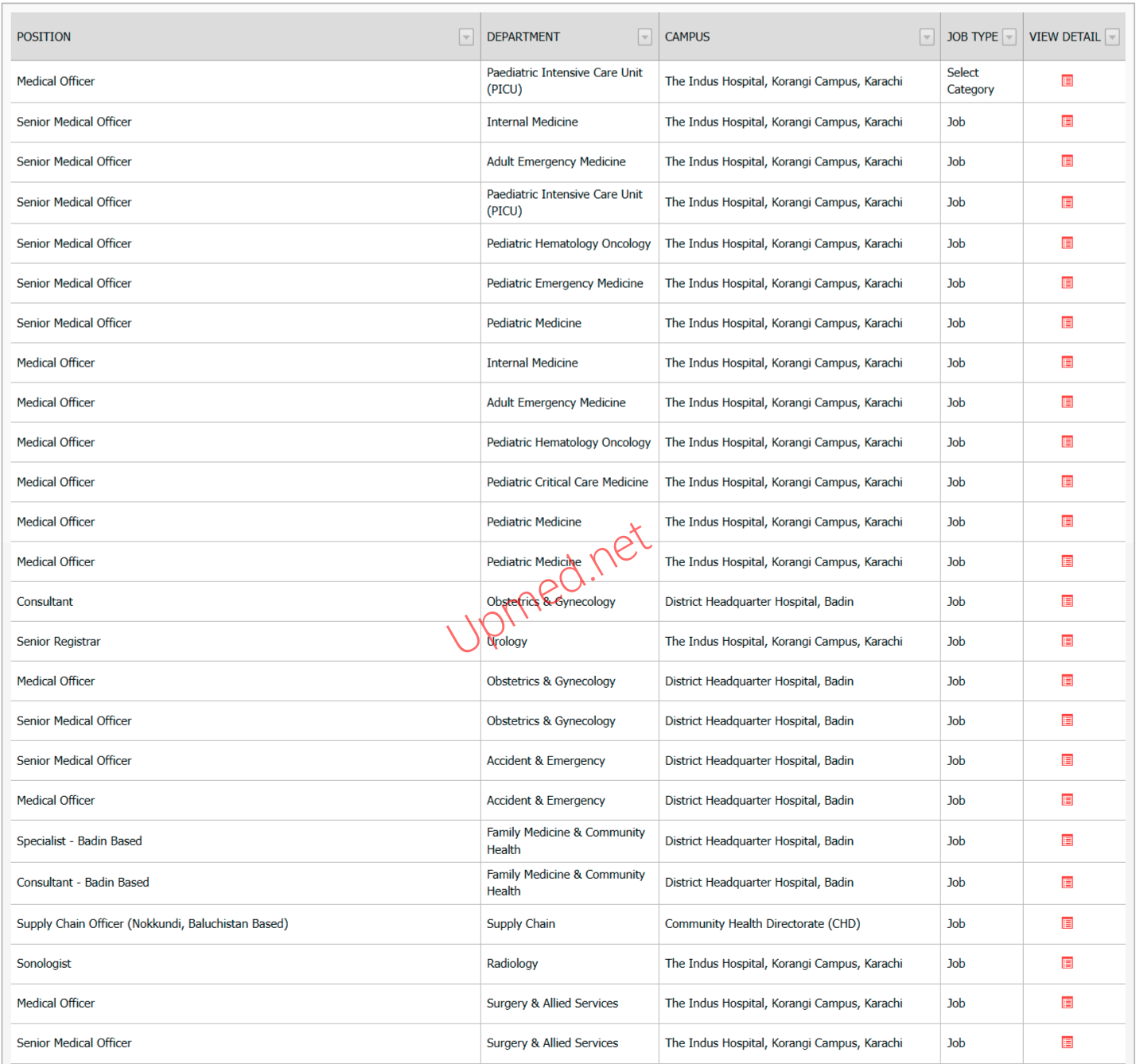Open the CAMPUS column filter arrow

[926, 37]
